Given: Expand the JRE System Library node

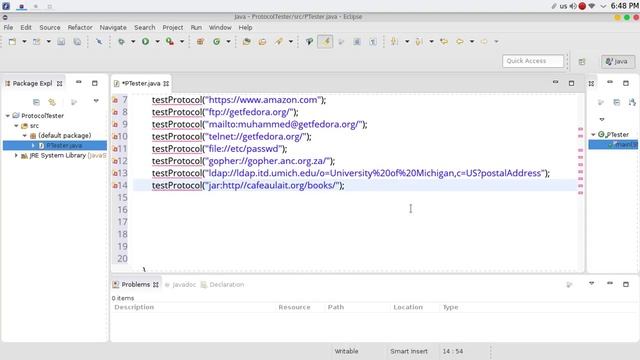Looking at the screenshot, I should (x=16, y=156).
